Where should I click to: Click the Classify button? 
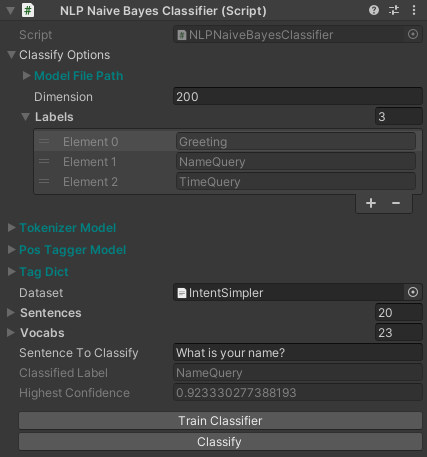pos(220,442)
